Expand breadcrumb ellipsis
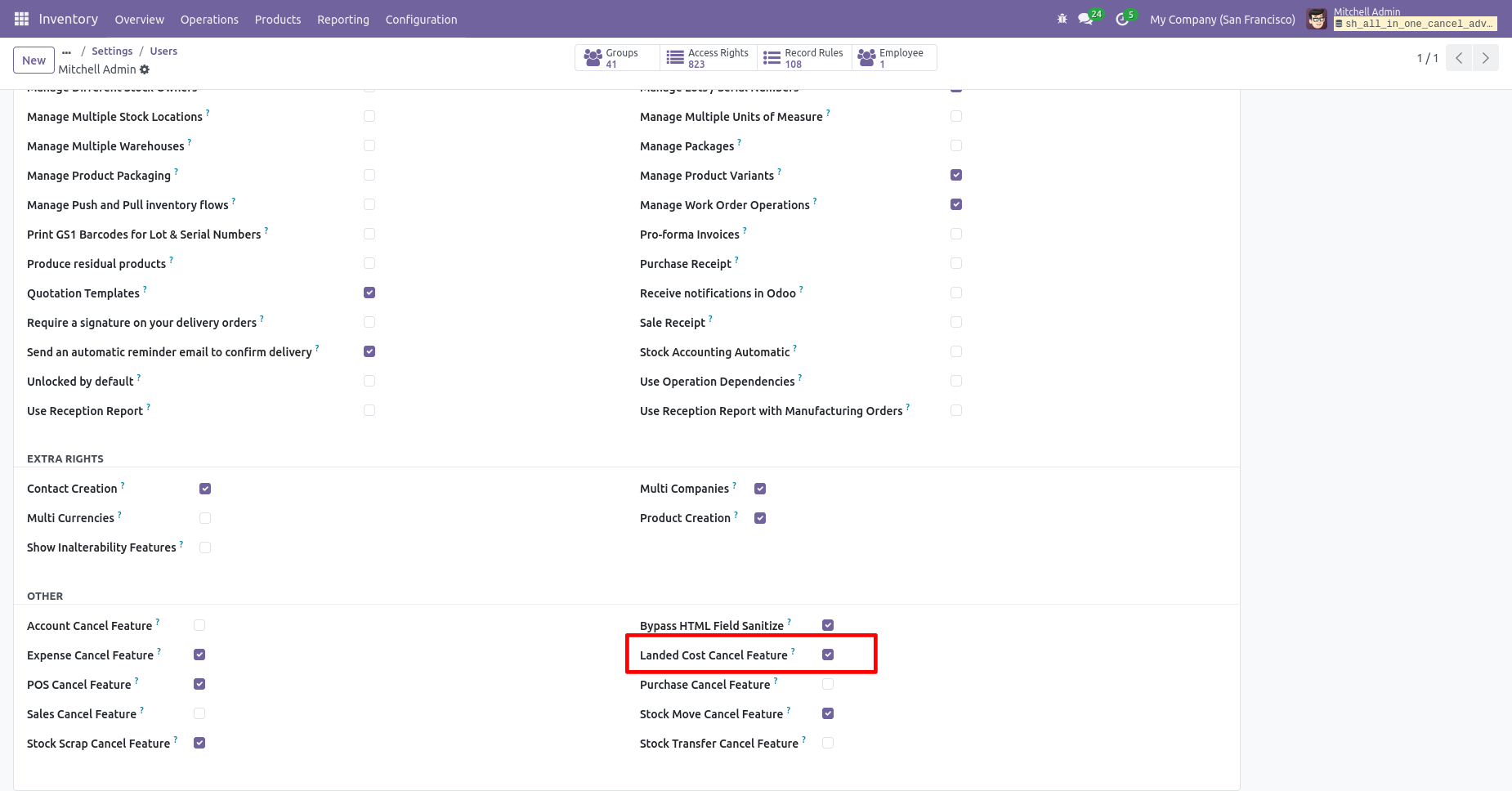The width and height of the screenshot is (1512, 791). pyautogui.click(x=66, y=51)
